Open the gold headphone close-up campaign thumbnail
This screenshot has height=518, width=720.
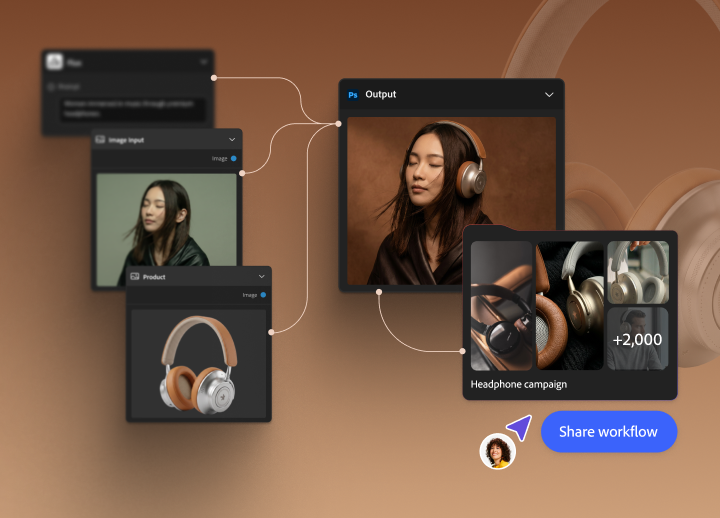click(569, 305)
